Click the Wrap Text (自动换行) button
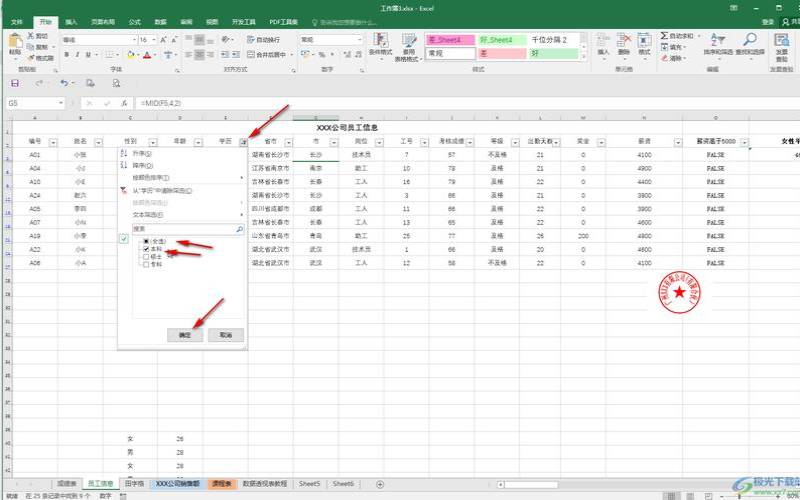 (263, 40)
